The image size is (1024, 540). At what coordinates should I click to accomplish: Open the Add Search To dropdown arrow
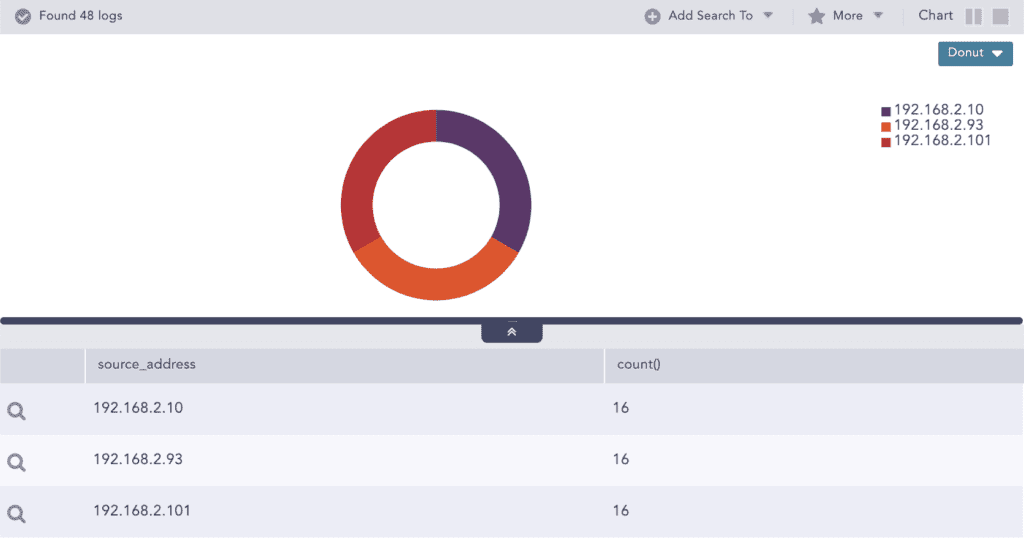(x=768, y=16)
